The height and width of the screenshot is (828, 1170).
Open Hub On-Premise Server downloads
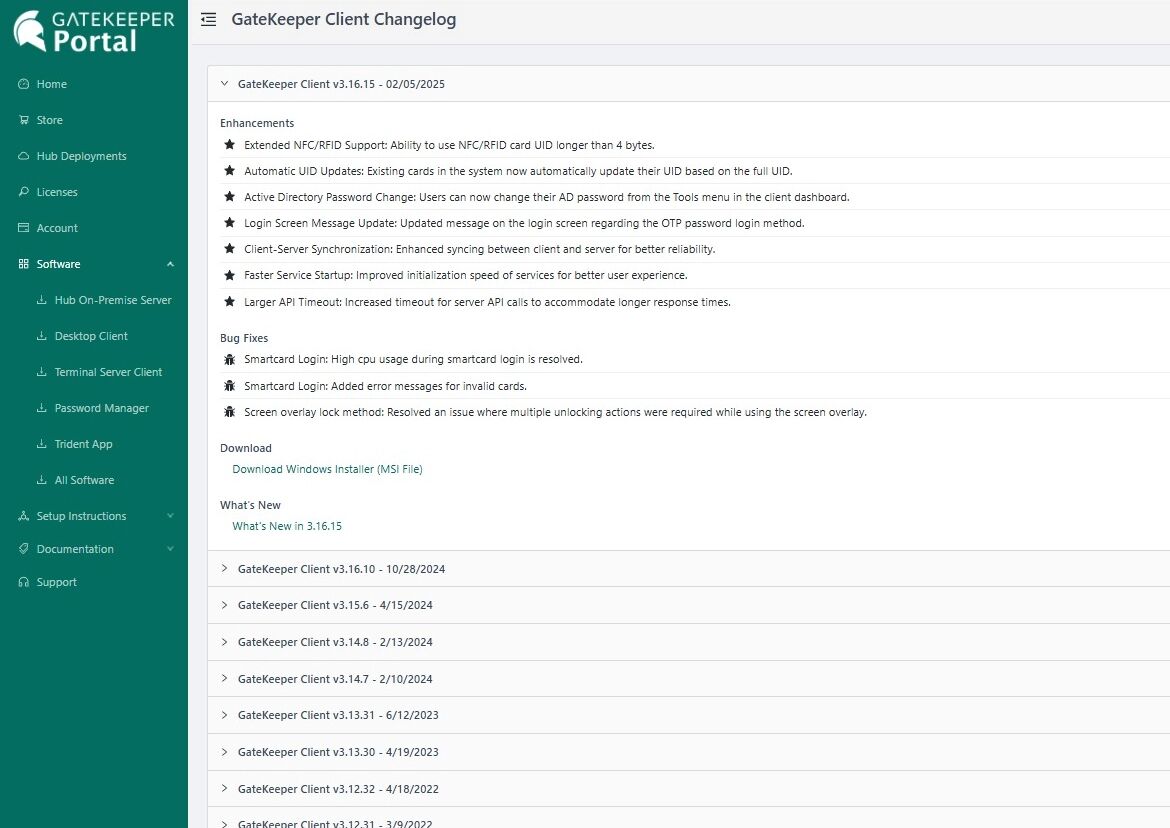[113, 300]
